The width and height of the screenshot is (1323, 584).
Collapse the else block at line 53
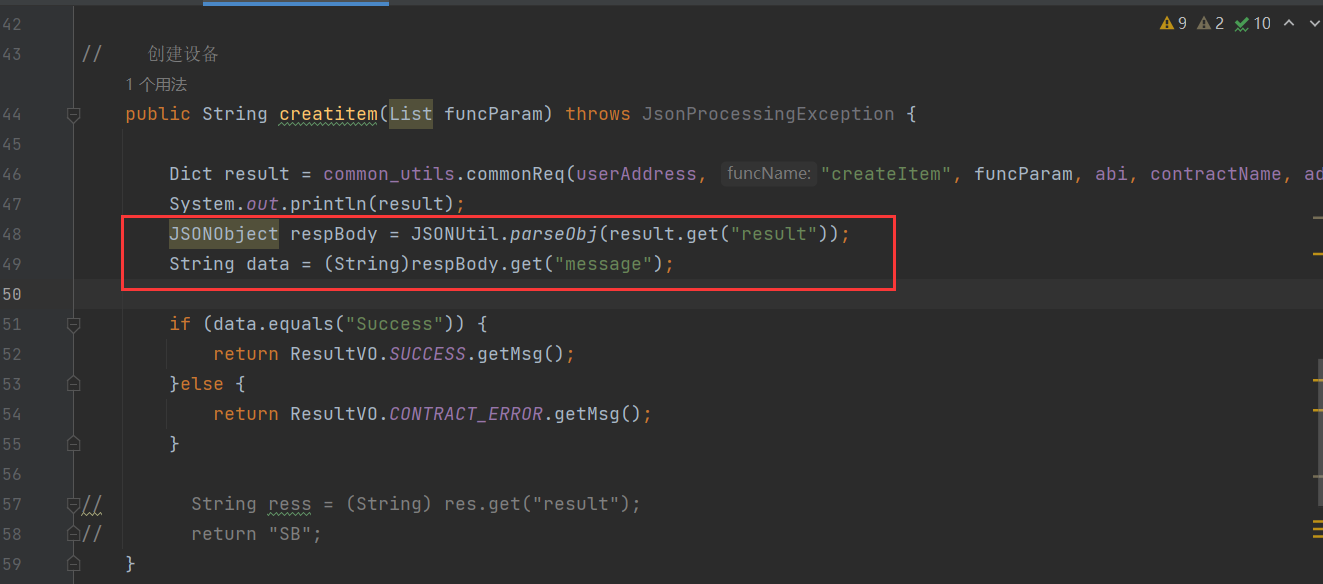[73, 384]
